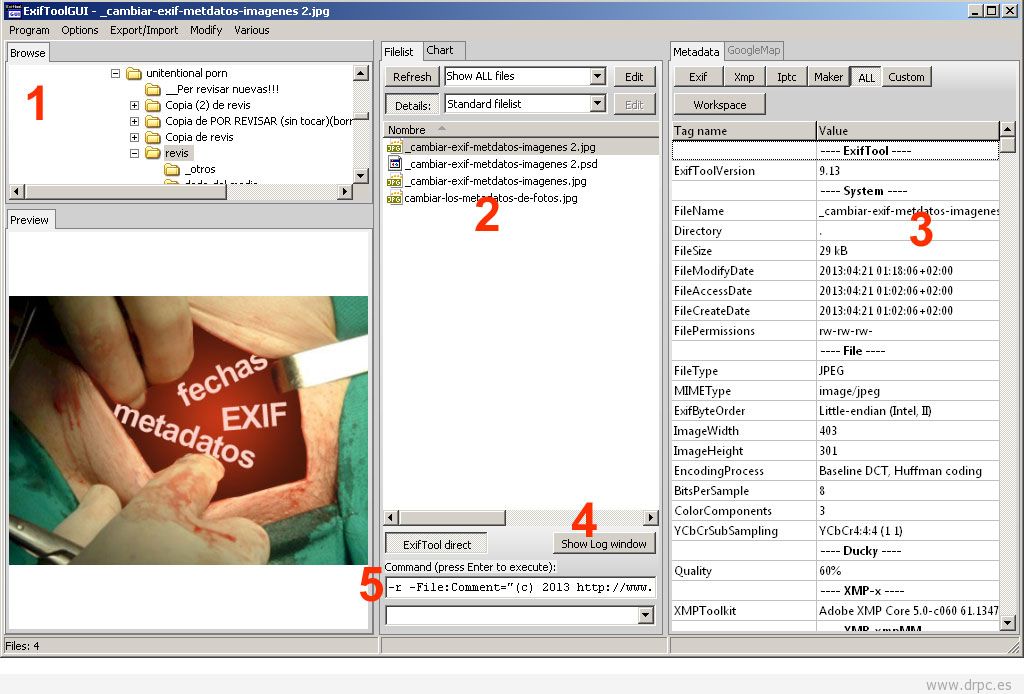Expand Copia de POR REVISAR folder
Image resolution: width=1024 pixels, height=694 pixels.
135,121
